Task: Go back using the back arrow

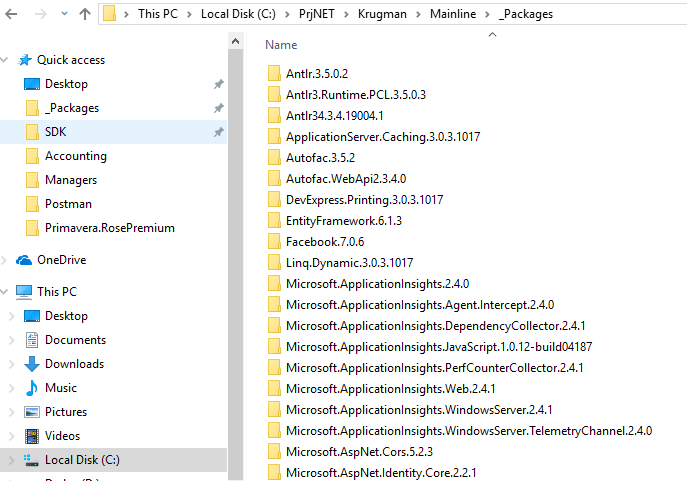Action: pos(11,14)
